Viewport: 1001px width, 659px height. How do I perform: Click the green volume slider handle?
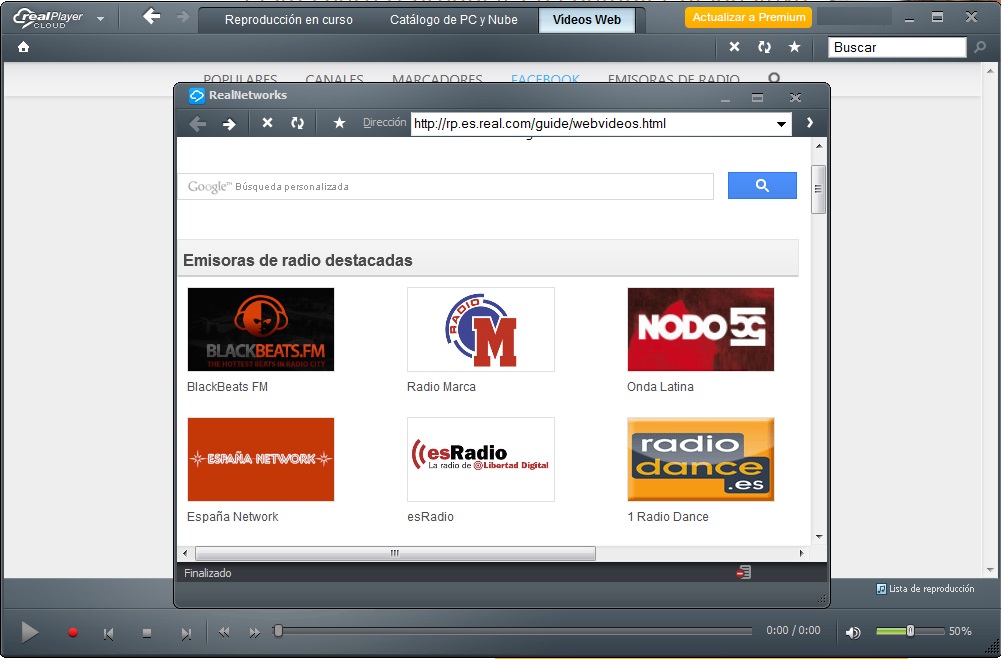tap(910, 631)
